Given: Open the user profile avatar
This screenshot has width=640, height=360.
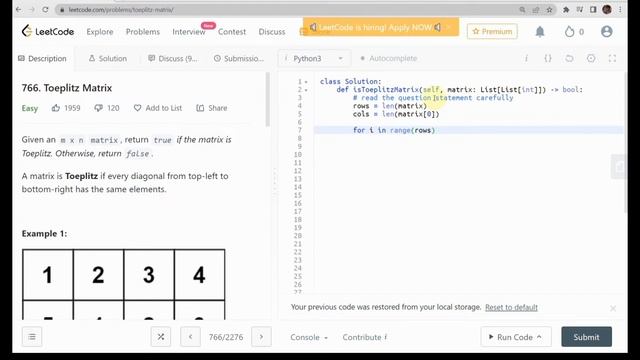Looking at the screenshot, I should tap(607, 31).
